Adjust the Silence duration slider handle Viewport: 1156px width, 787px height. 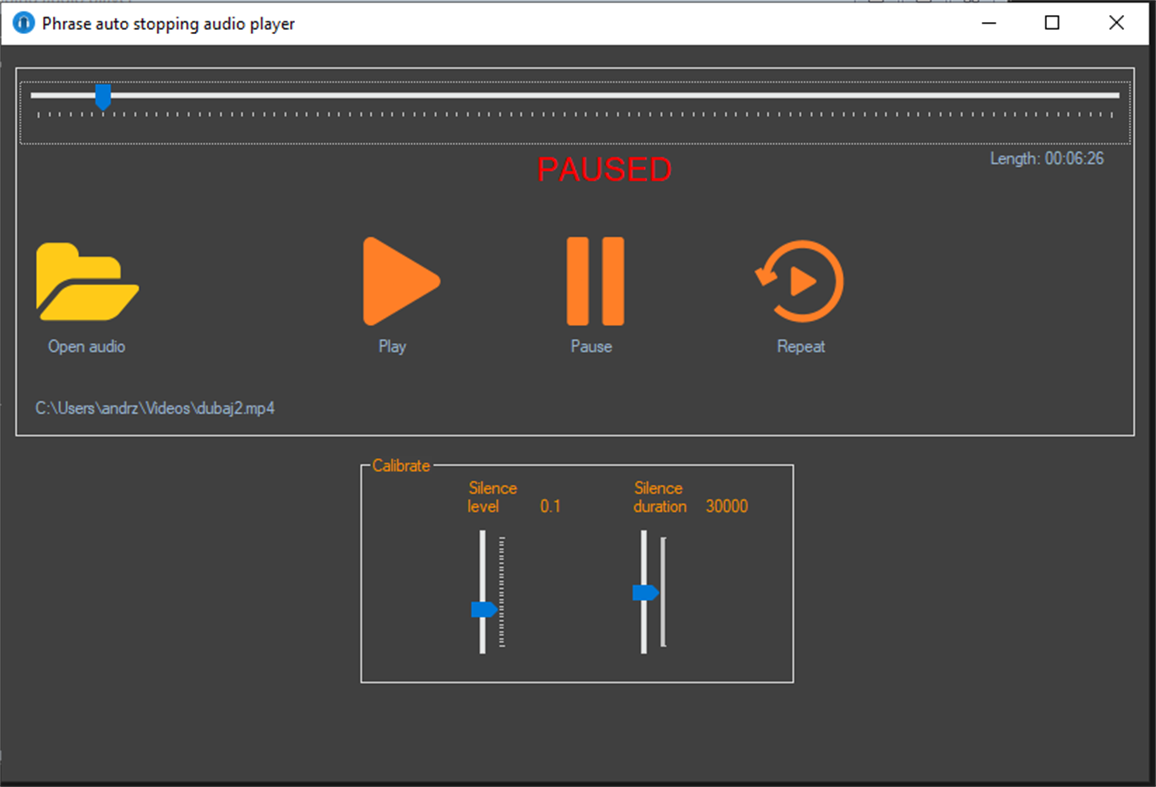(645, 592)
